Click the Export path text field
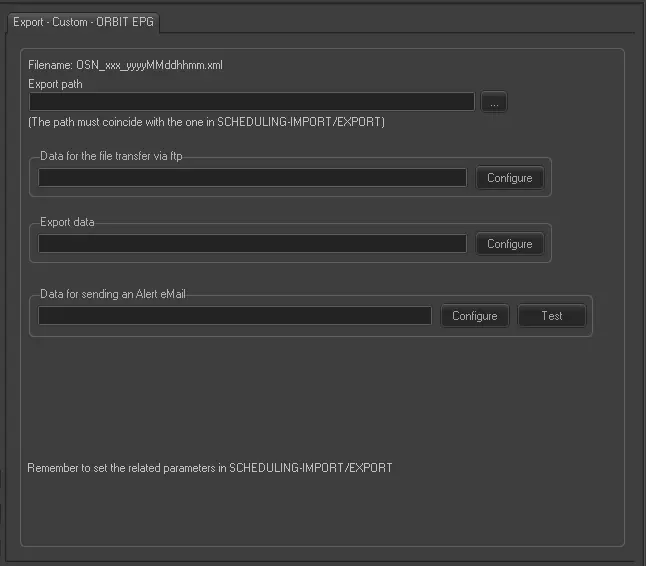Viewport: 646px width, 566px height. [251, 102]
